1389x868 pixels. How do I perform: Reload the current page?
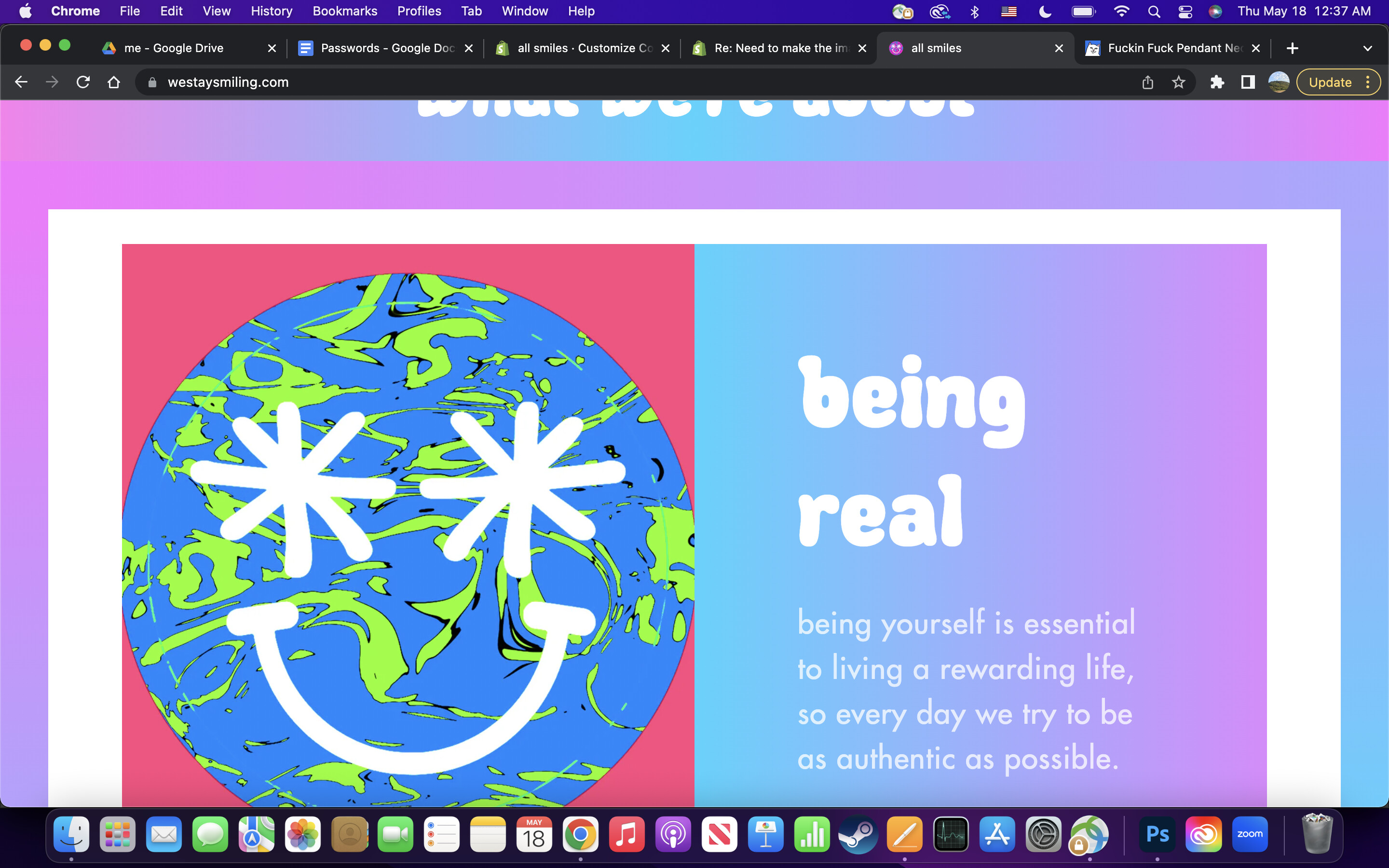(83, 82)
